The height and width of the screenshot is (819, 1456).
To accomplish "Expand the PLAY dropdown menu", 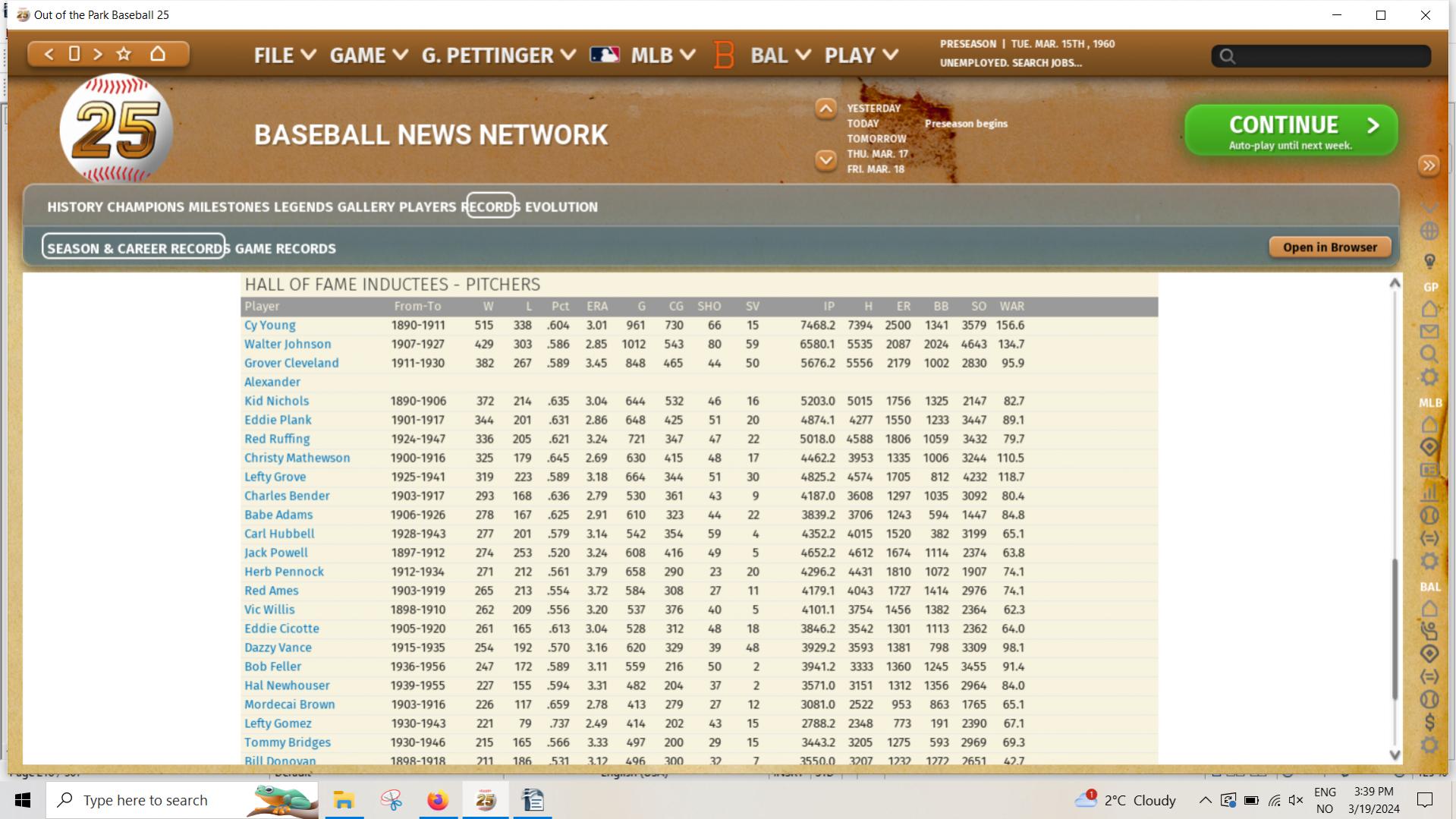I will (x=861, y=55).
